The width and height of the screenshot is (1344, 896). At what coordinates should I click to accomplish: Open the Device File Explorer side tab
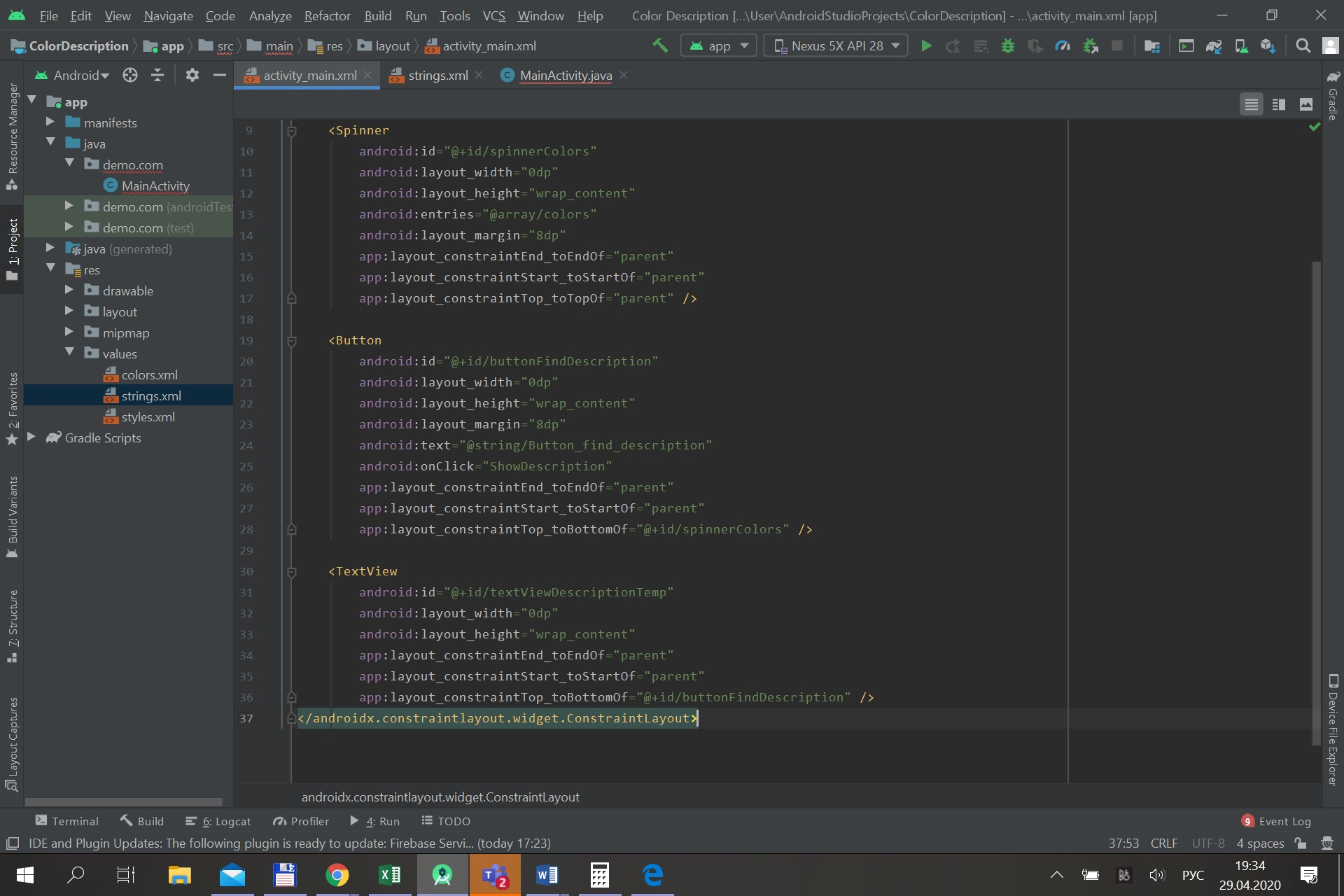(x=1333, y=730)
